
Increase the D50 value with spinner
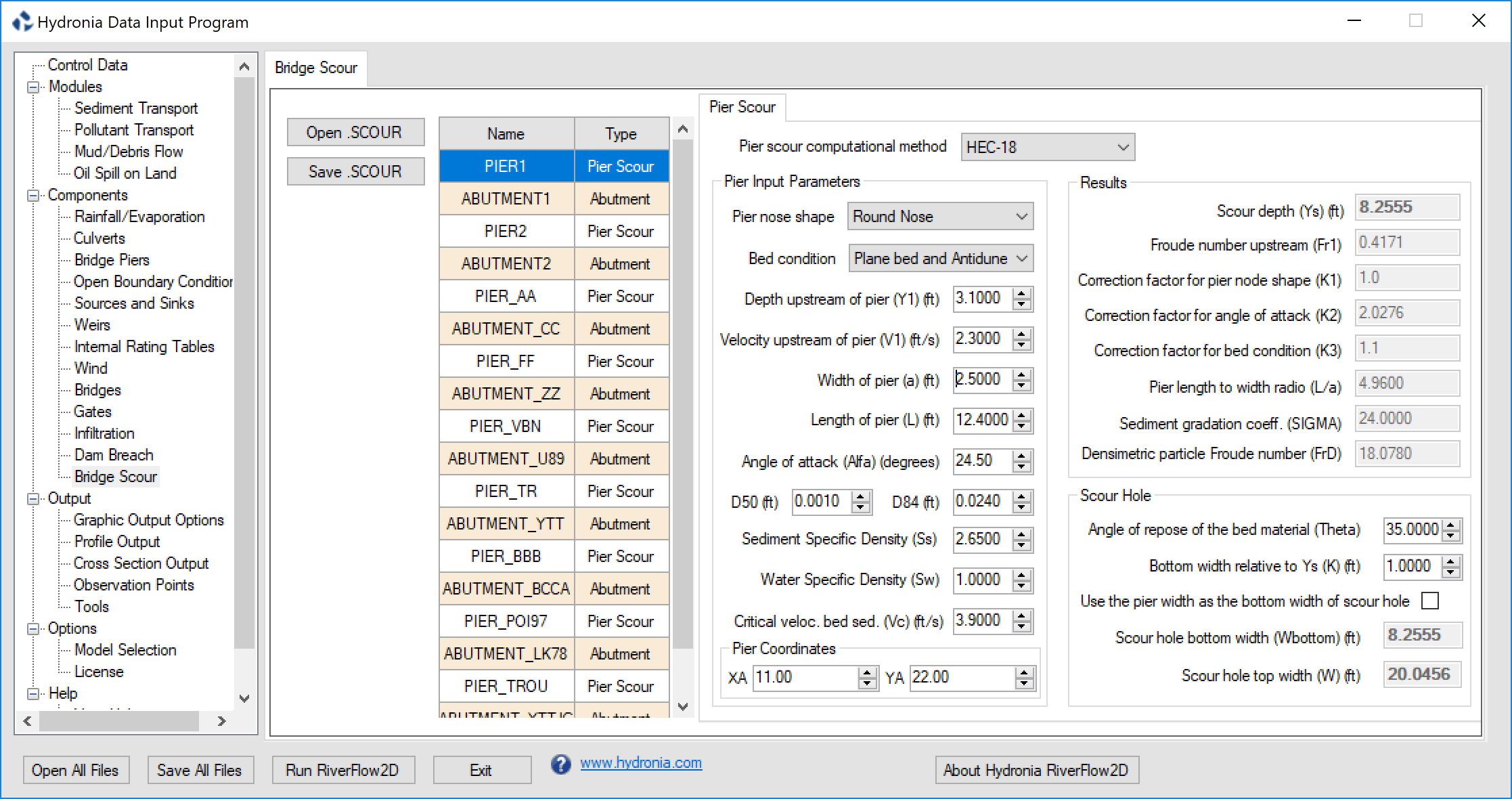click(x=861, y=496)
